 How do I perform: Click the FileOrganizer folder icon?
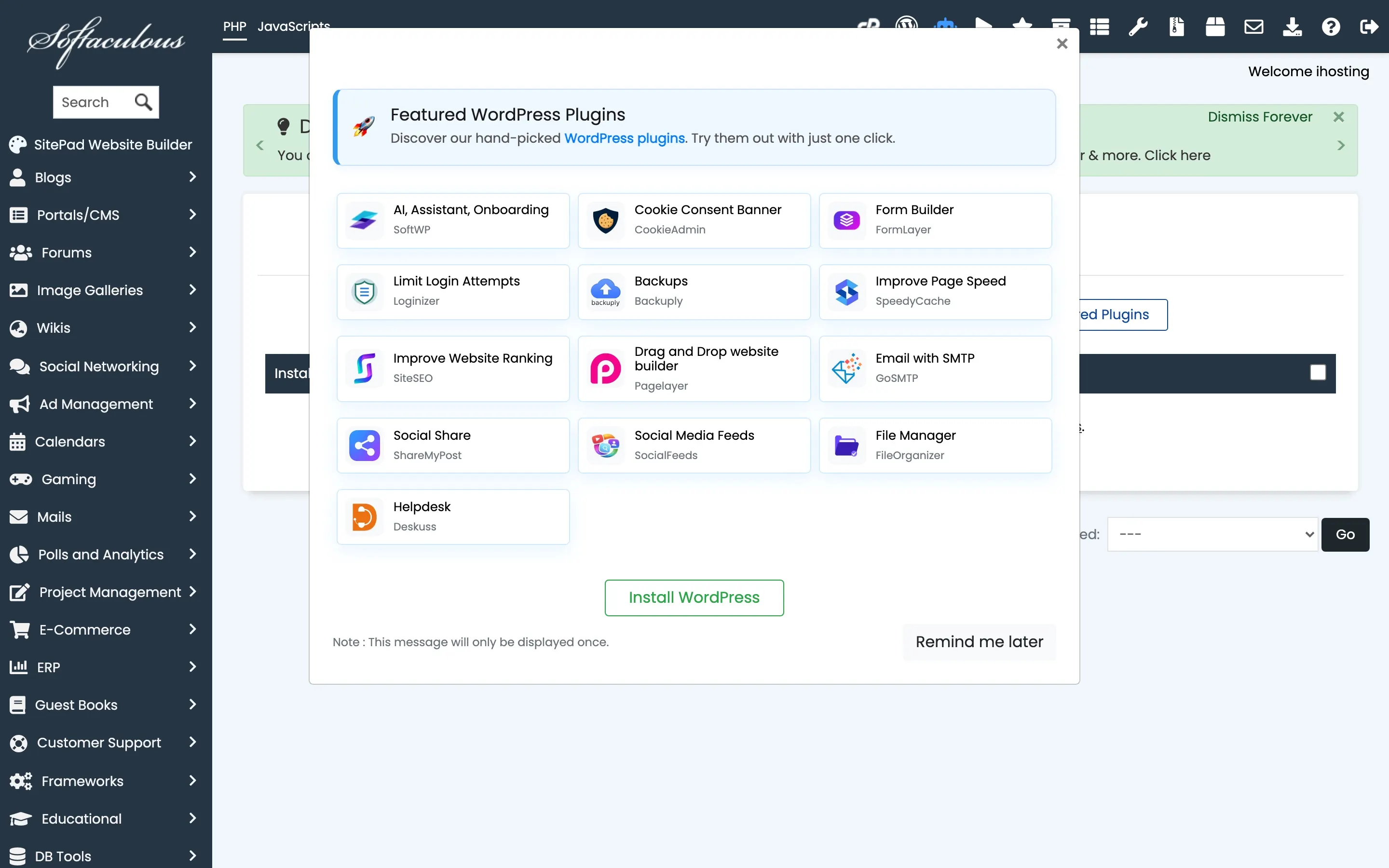point(846,446)
